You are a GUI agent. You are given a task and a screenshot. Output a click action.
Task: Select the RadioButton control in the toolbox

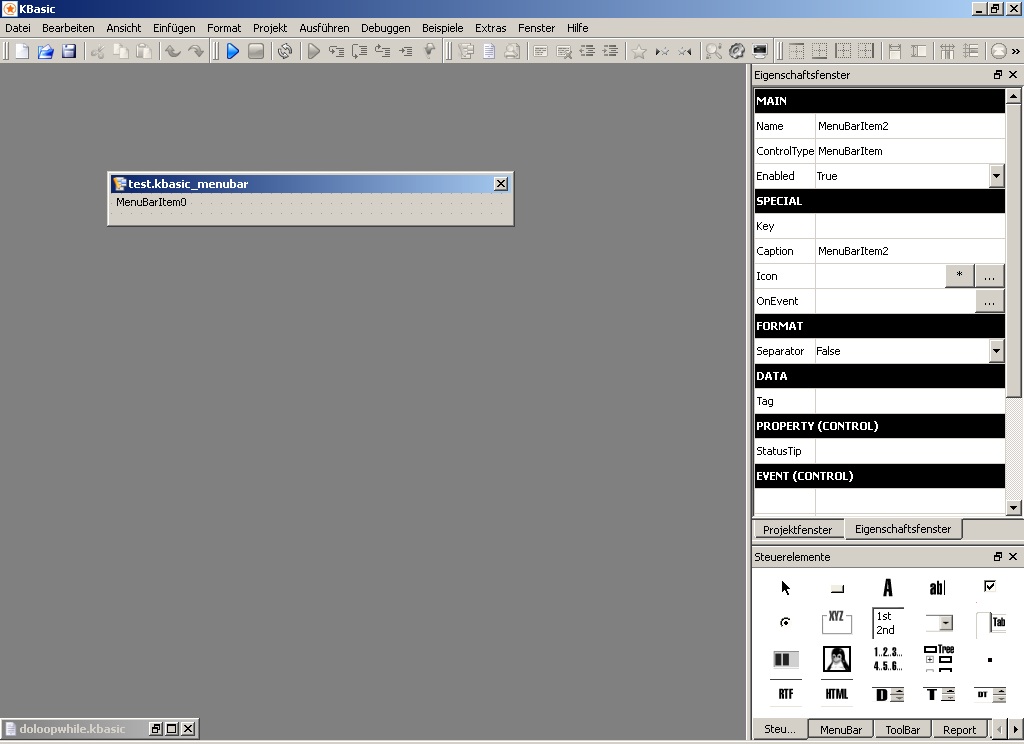point(785,622)
